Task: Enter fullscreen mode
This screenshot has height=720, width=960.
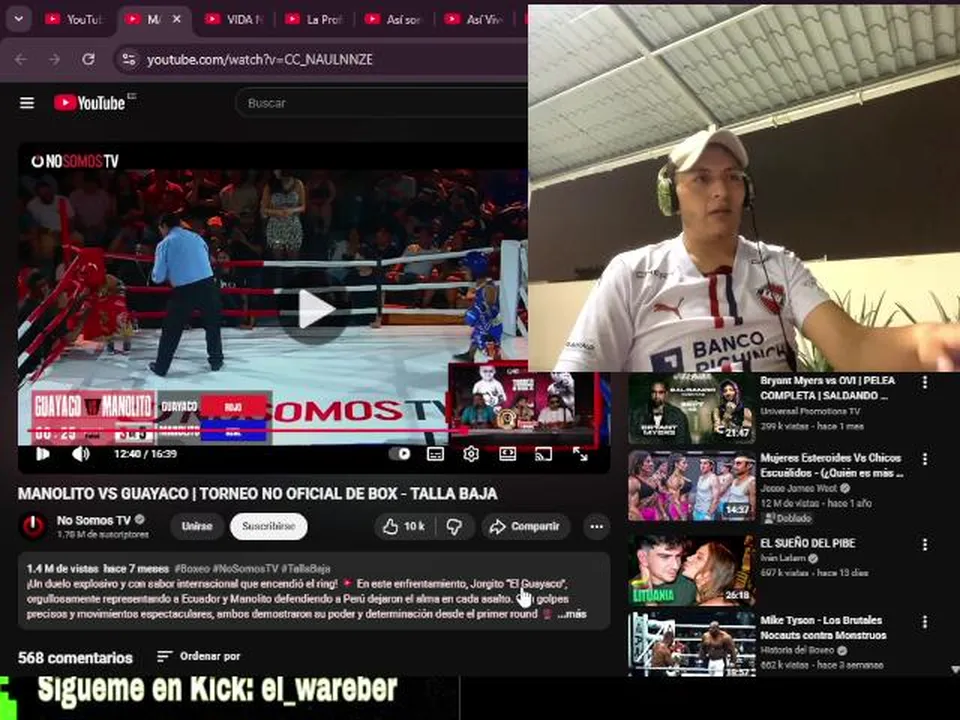Action: [580, 454]
